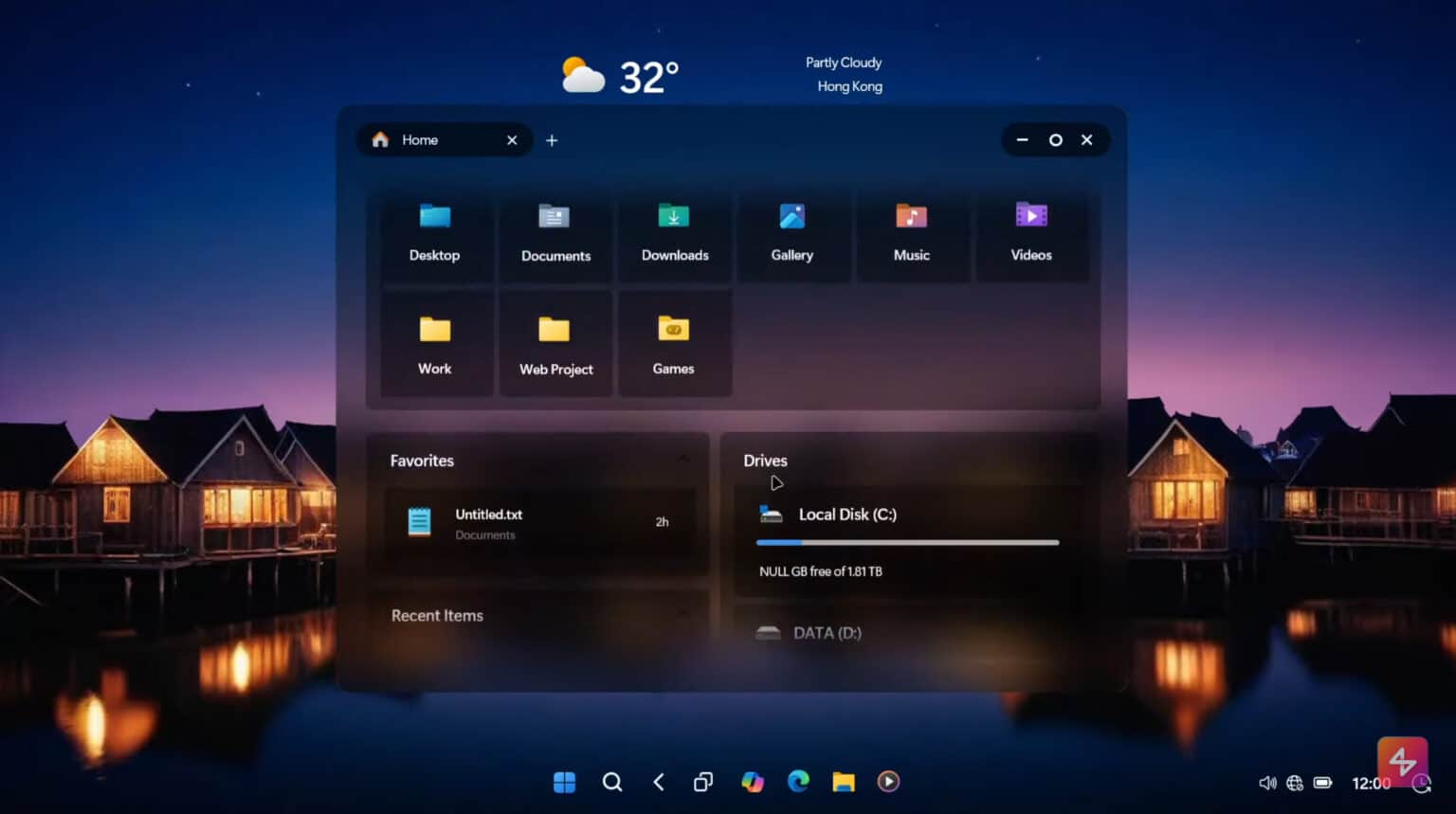1456x814 pixels.
Task: Collapse the Favorites section
Action: tap(684, 460)
